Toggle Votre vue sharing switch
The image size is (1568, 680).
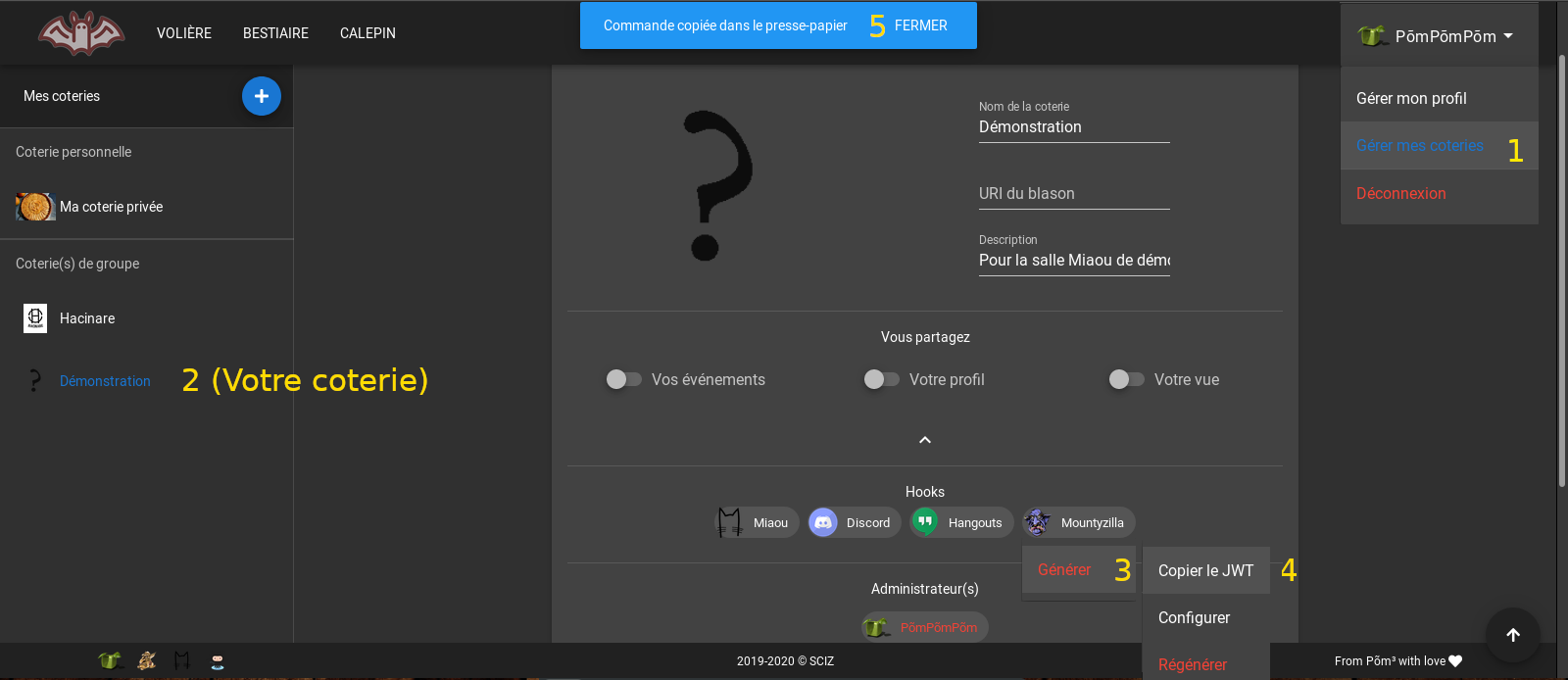[1126, 379]
